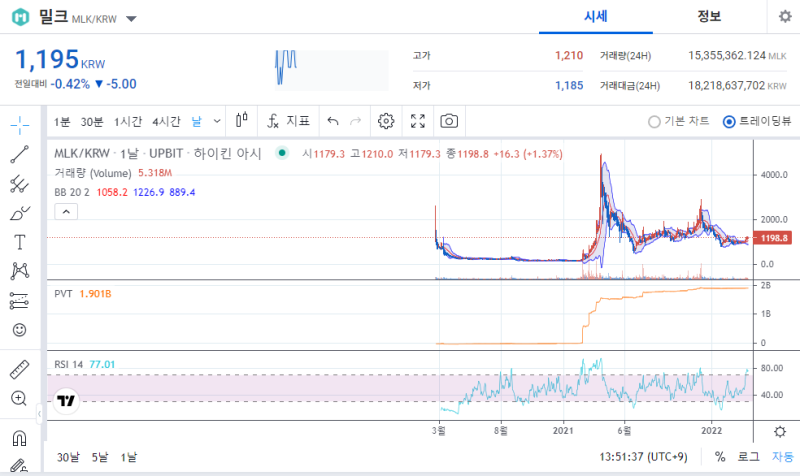Click the PVT indicator label

[63, 294]
